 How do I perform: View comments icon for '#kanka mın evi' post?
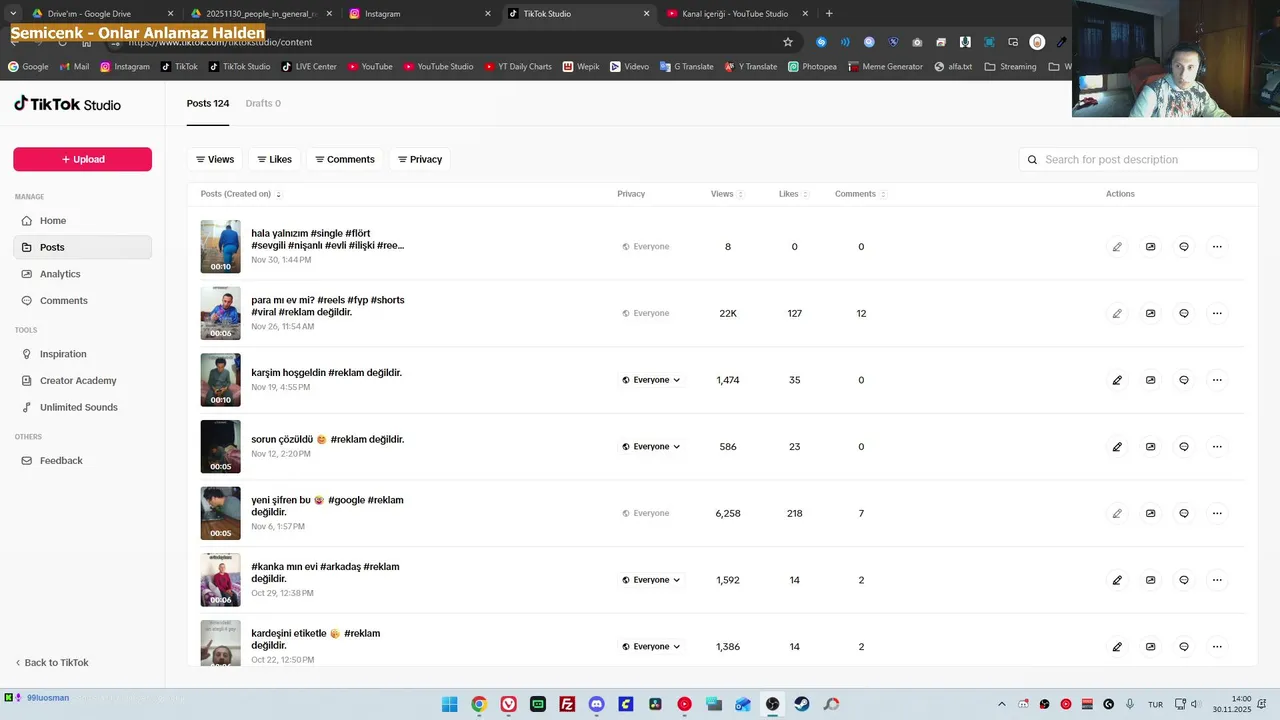tap(1184, 580)
